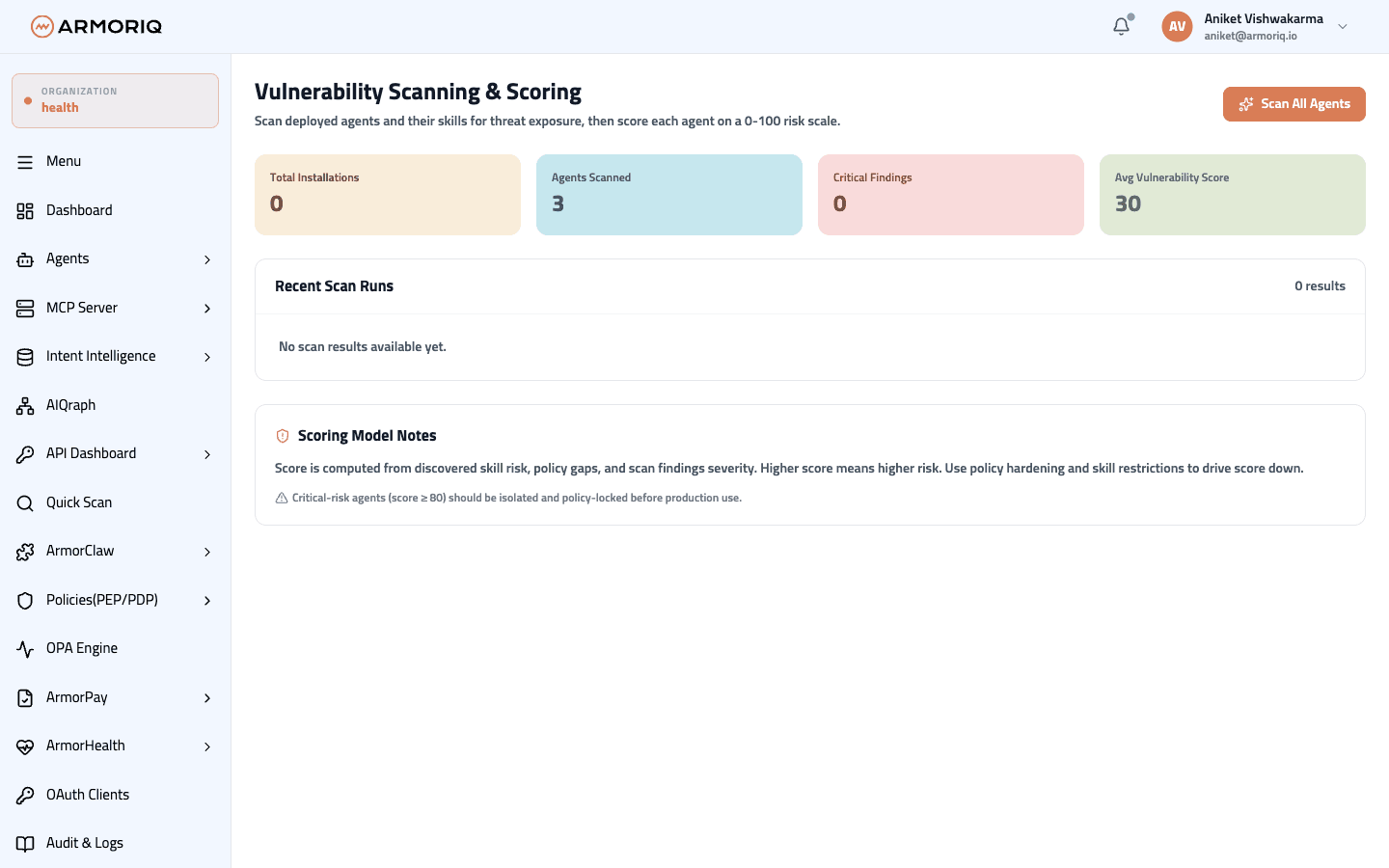Select the Agents Scanned card

(x=669, y=195)
